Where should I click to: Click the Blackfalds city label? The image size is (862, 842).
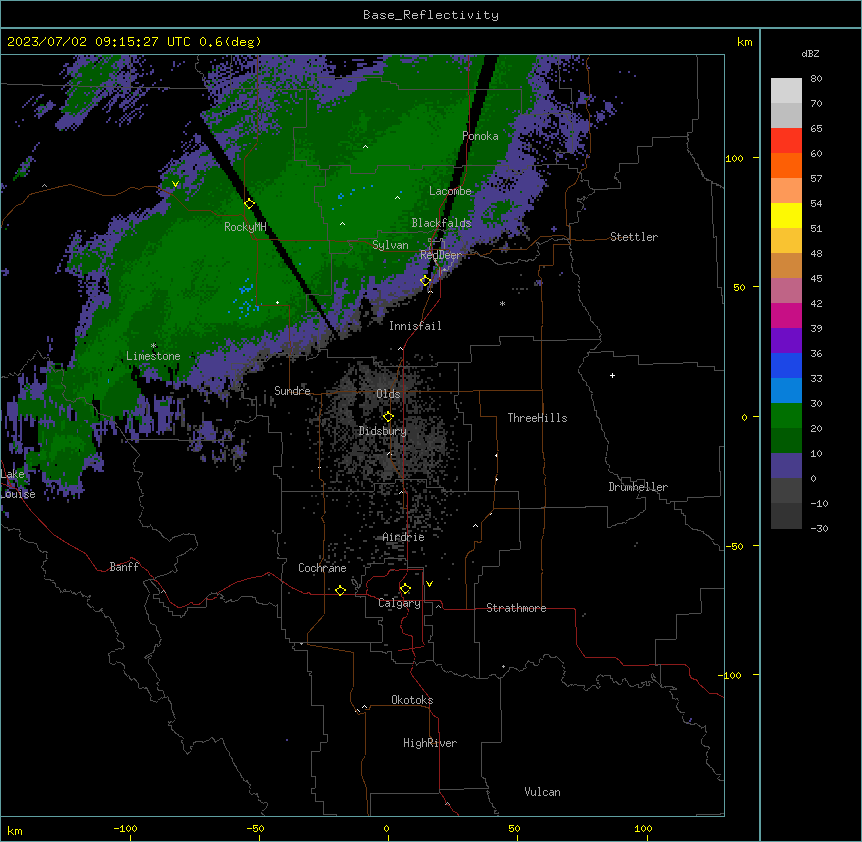click(x=441, y=223)
